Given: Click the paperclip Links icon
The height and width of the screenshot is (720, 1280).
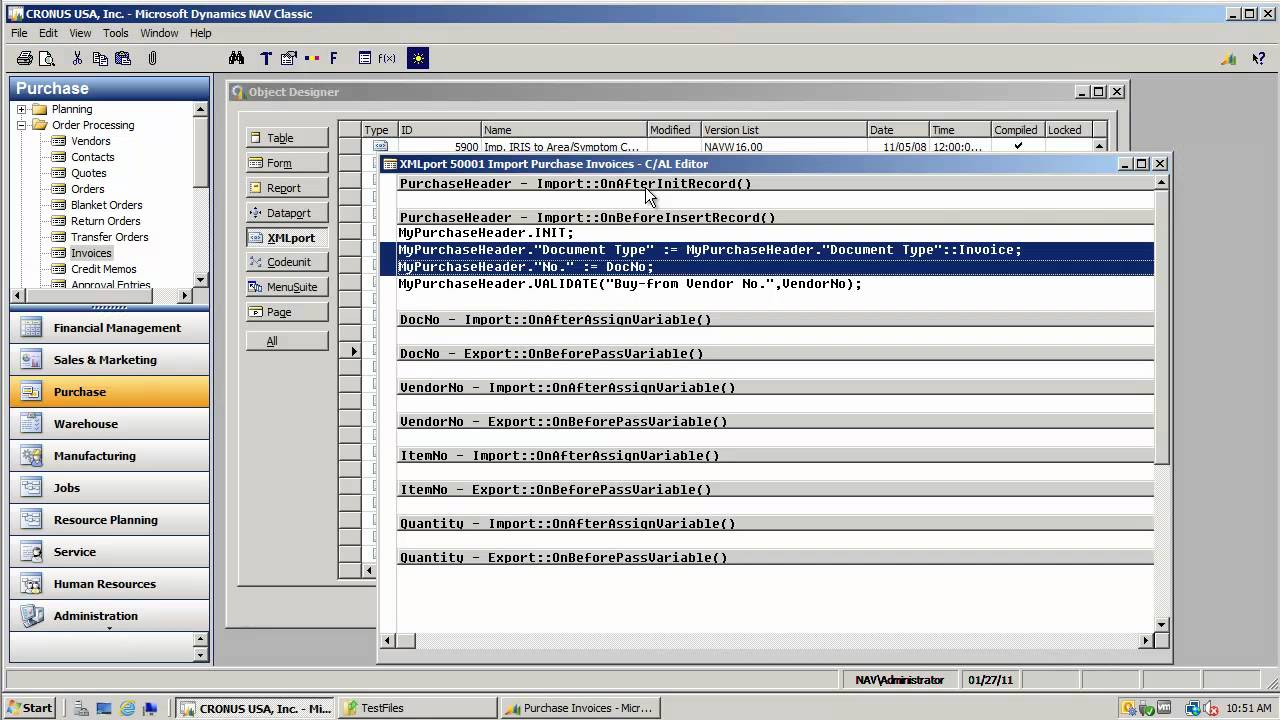Looking at the screenshot, I should (x=153, y=59).
